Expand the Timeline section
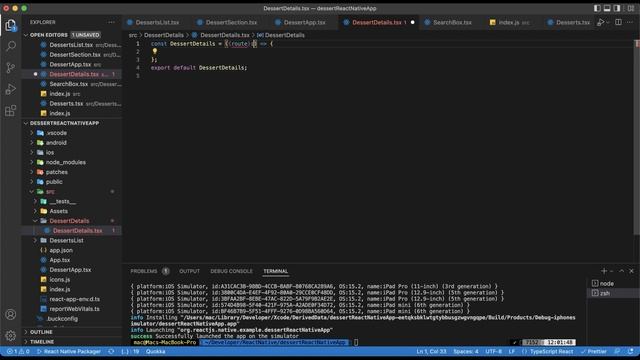Image resolution: width=640 pixels, height=360 pixels. tap(26, 342)
